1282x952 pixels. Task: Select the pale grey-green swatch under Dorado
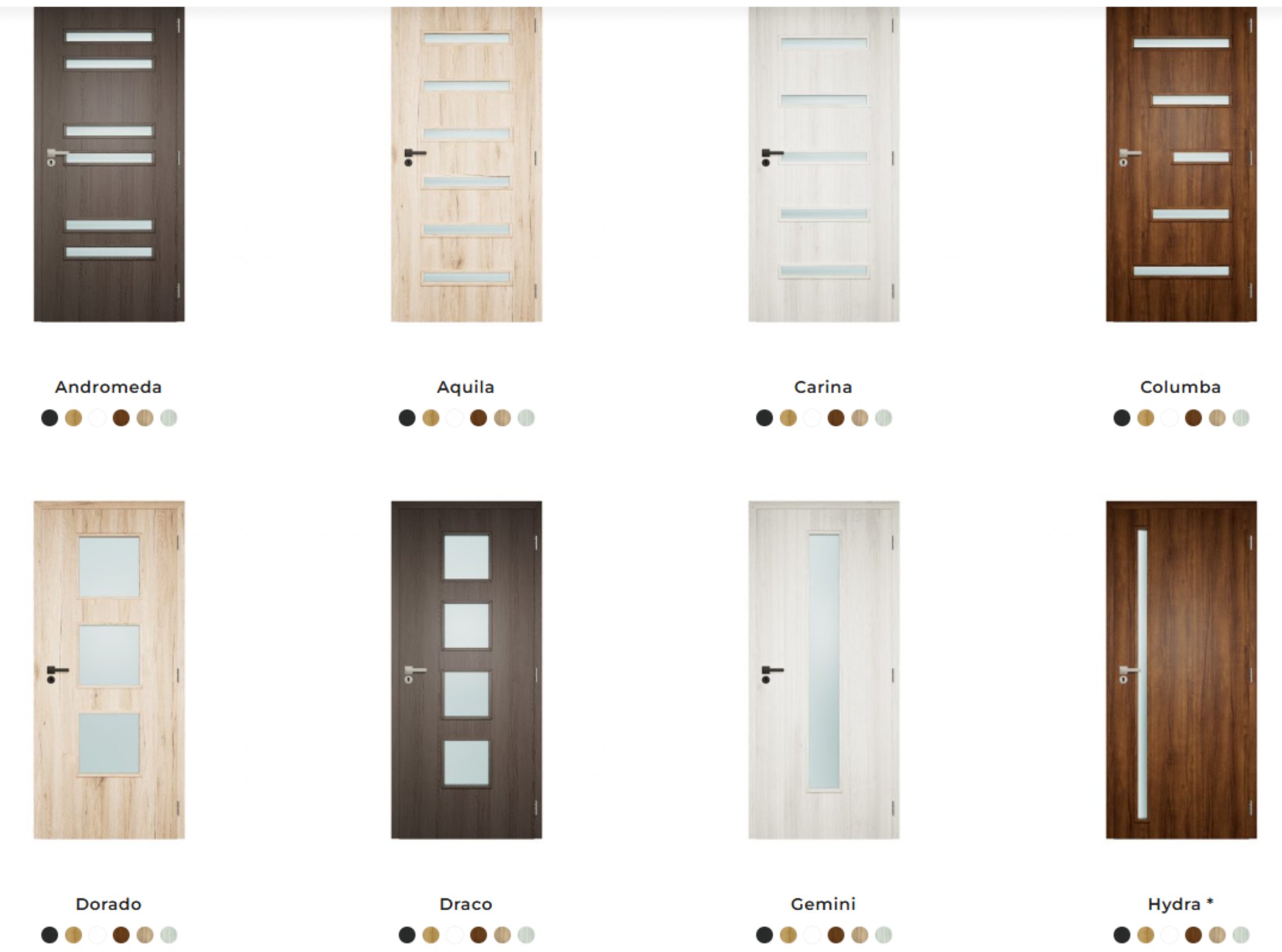(169, 935)
